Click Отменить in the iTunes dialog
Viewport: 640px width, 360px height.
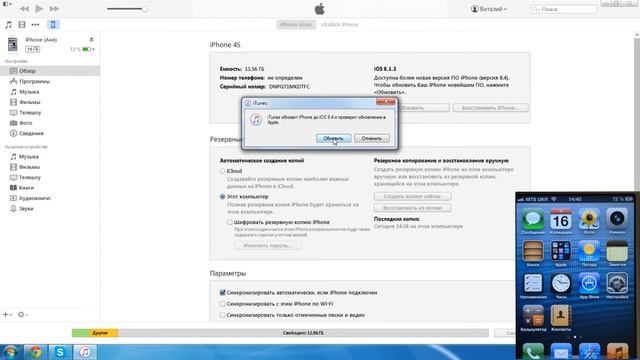pos(371,138)
